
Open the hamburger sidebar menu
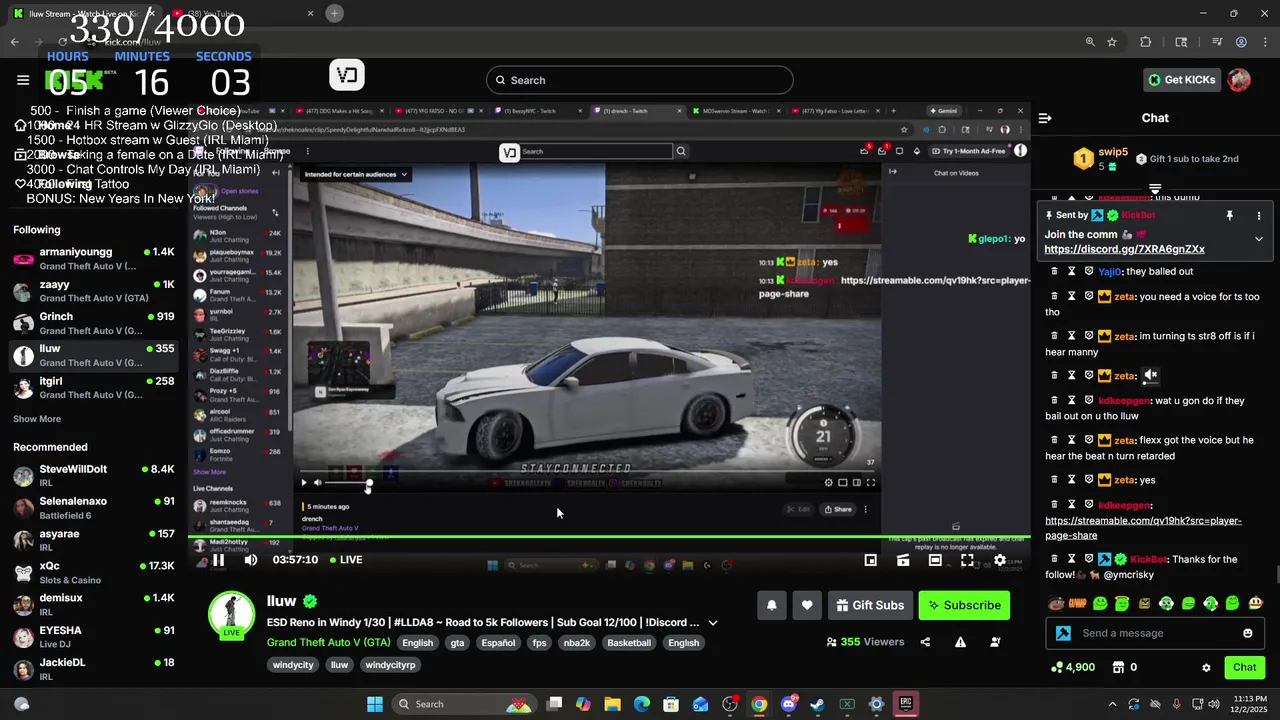(23, 80)
